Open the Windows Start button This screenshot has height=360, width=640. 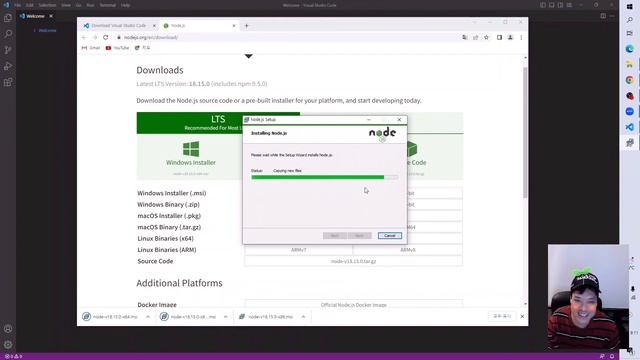629,6
